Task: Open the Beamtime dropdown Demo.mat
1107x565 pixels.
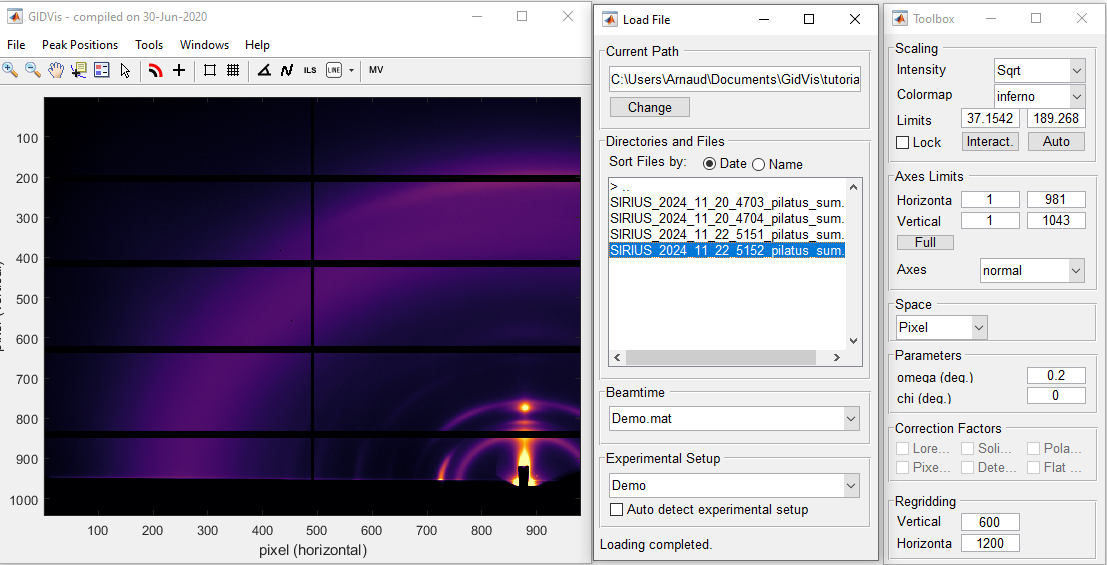Action: 734,418
